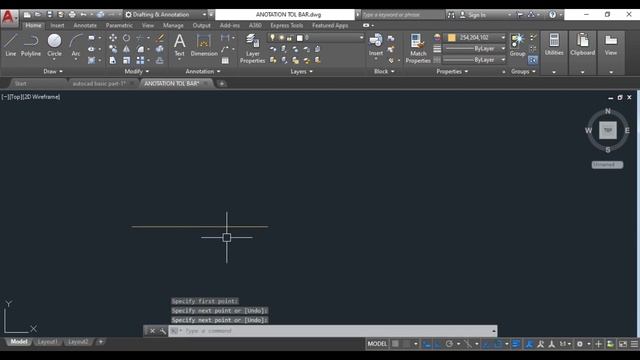Switch to the Manage ribbon tab
640x360 pixels.
(x=173, y=25)
